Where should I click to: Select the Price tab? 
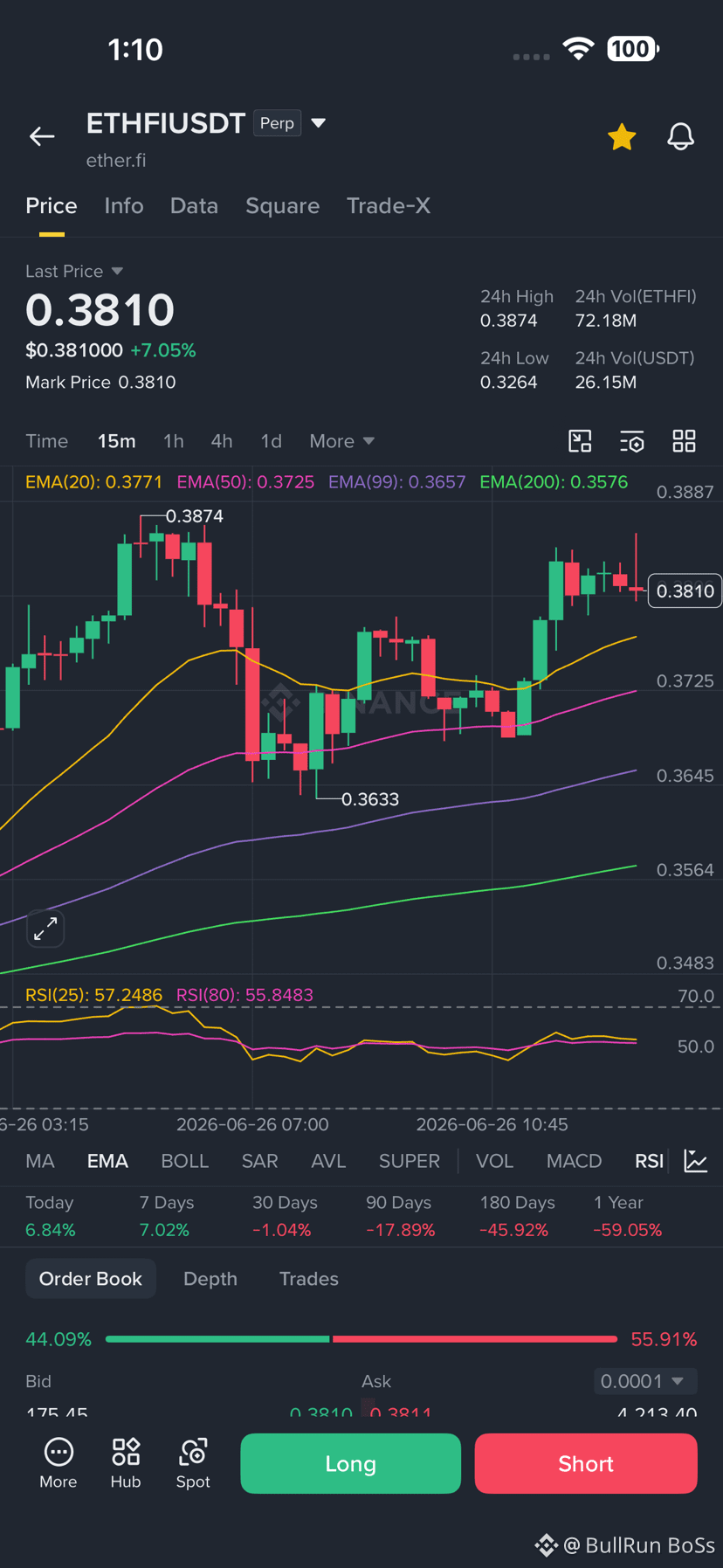[52, 205]
